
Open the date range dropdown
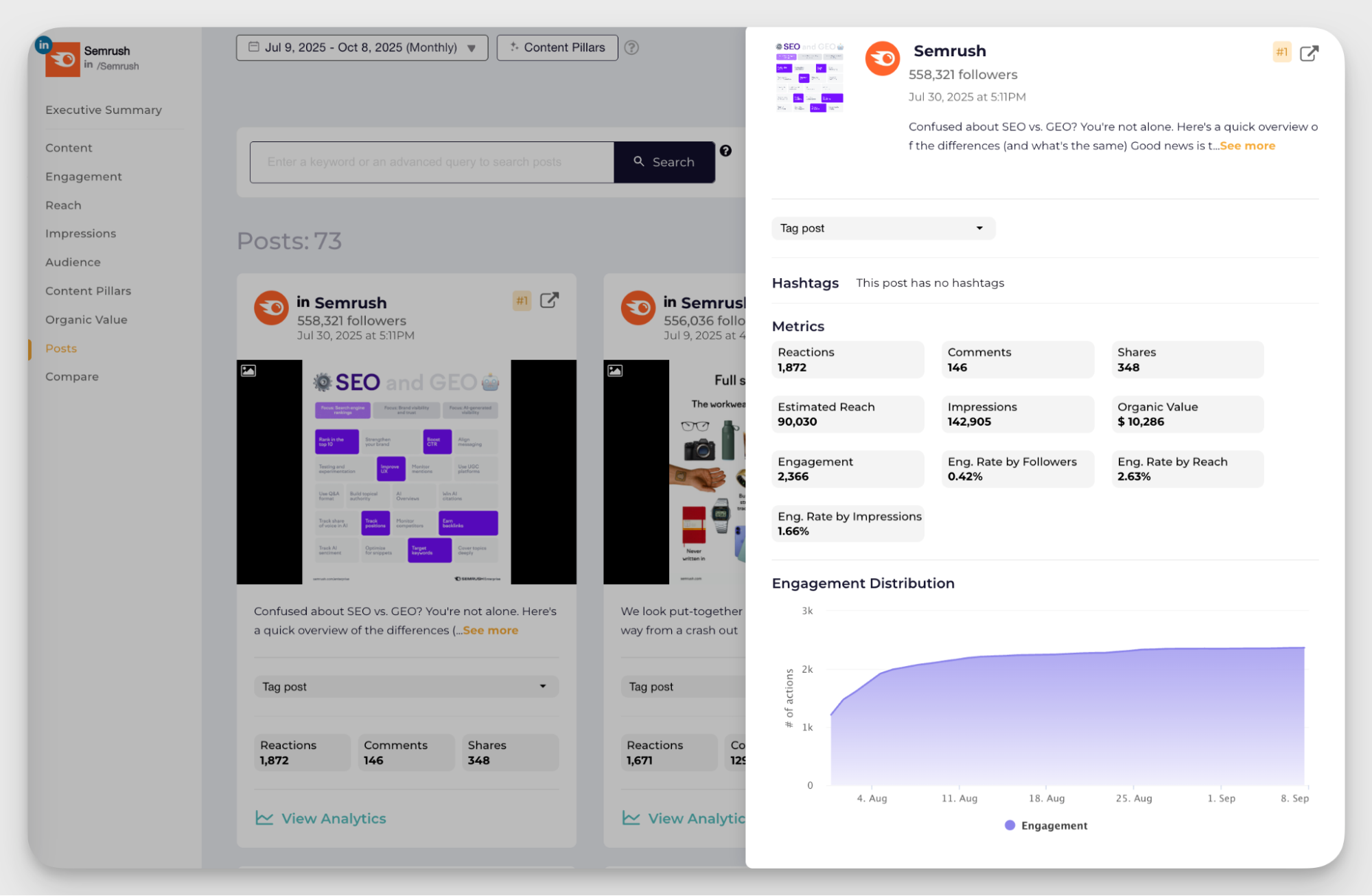362,47
